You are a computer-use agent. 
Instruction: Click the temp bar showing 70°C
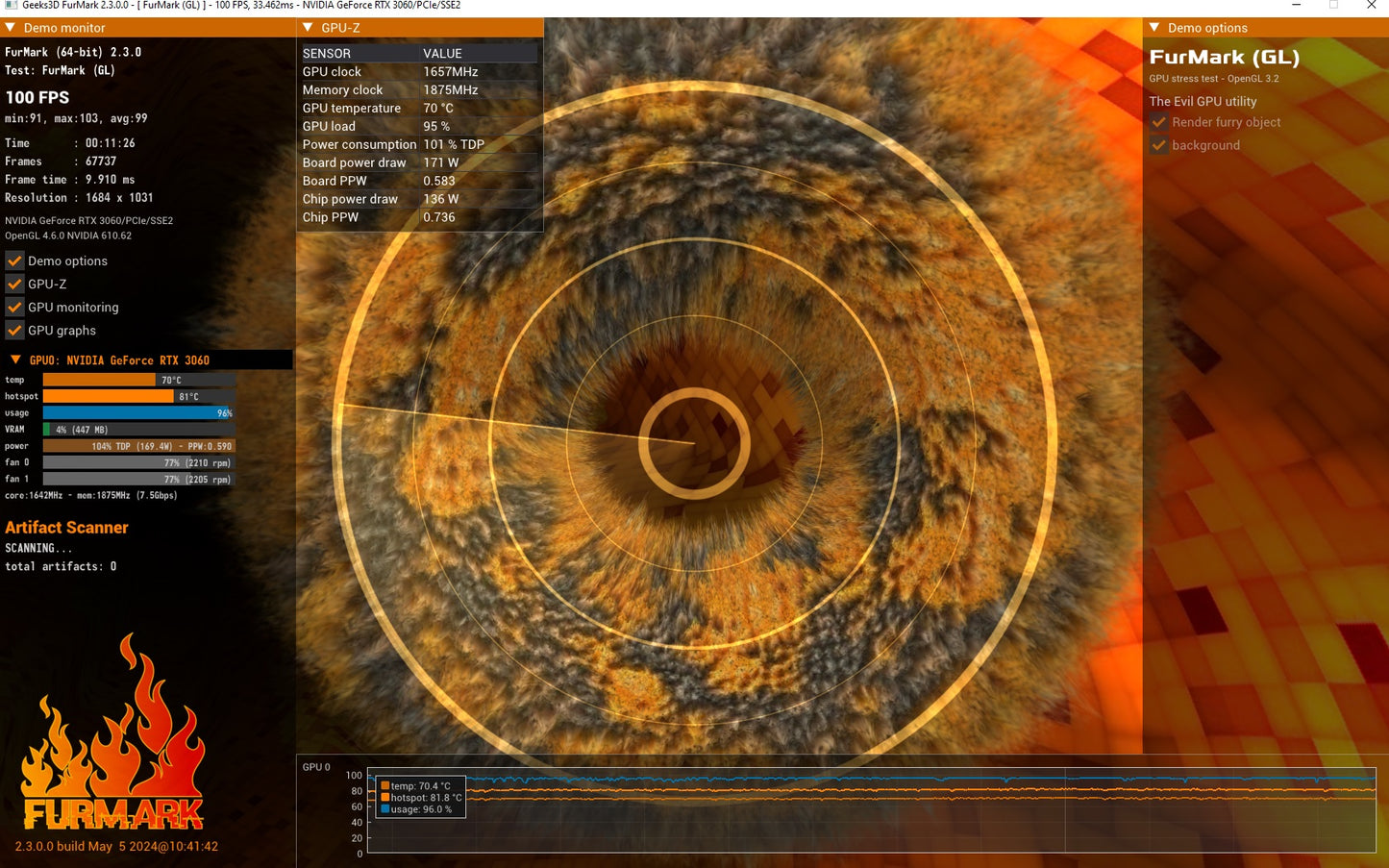click(139, 380)
